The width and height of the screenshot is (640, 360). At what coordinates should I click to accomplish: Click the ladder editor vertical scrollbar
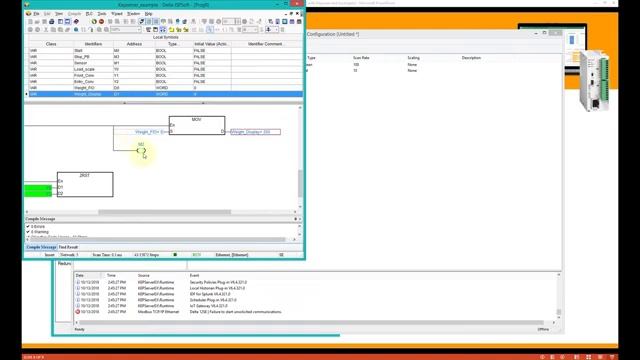click(300, 183)
